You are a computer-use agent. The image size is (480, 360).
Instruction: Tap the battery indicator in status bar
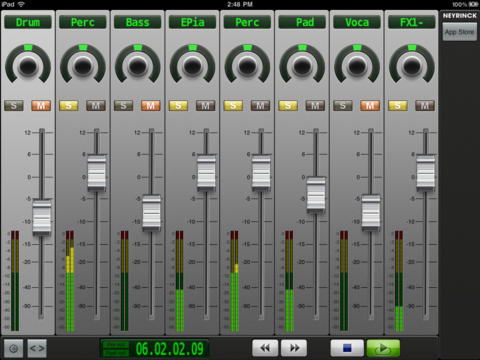474,4
